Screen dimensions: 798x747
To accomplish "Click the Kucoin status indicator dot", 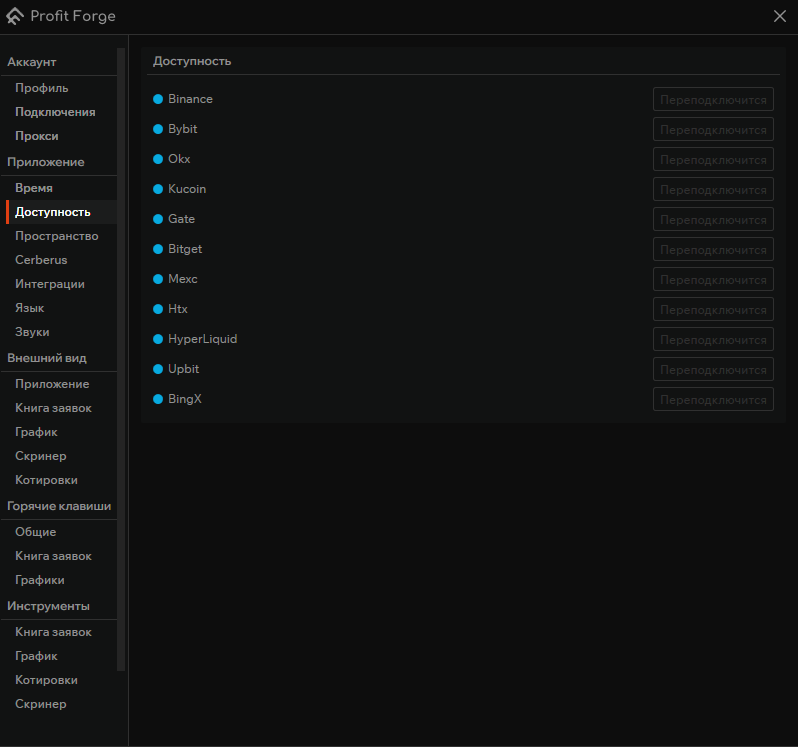I will tap(158, 189).
